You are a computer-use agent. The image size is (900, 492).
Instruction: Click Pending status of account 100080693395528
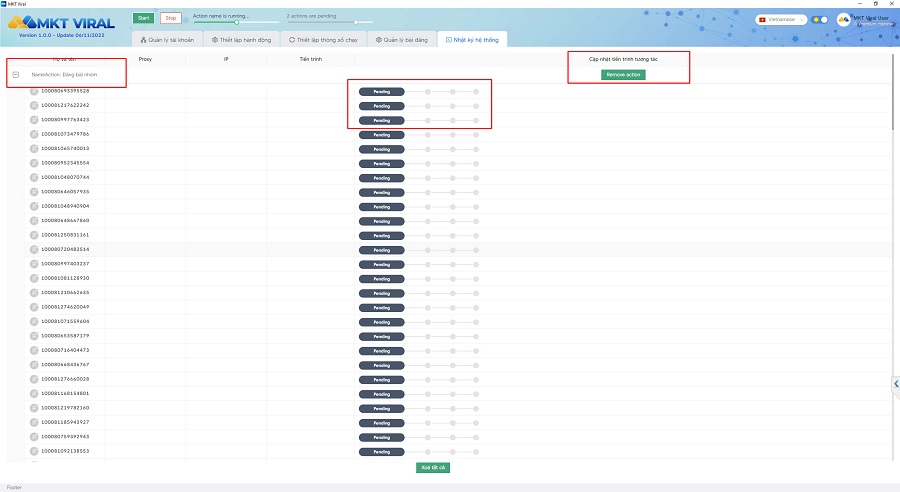coord(382,92)
